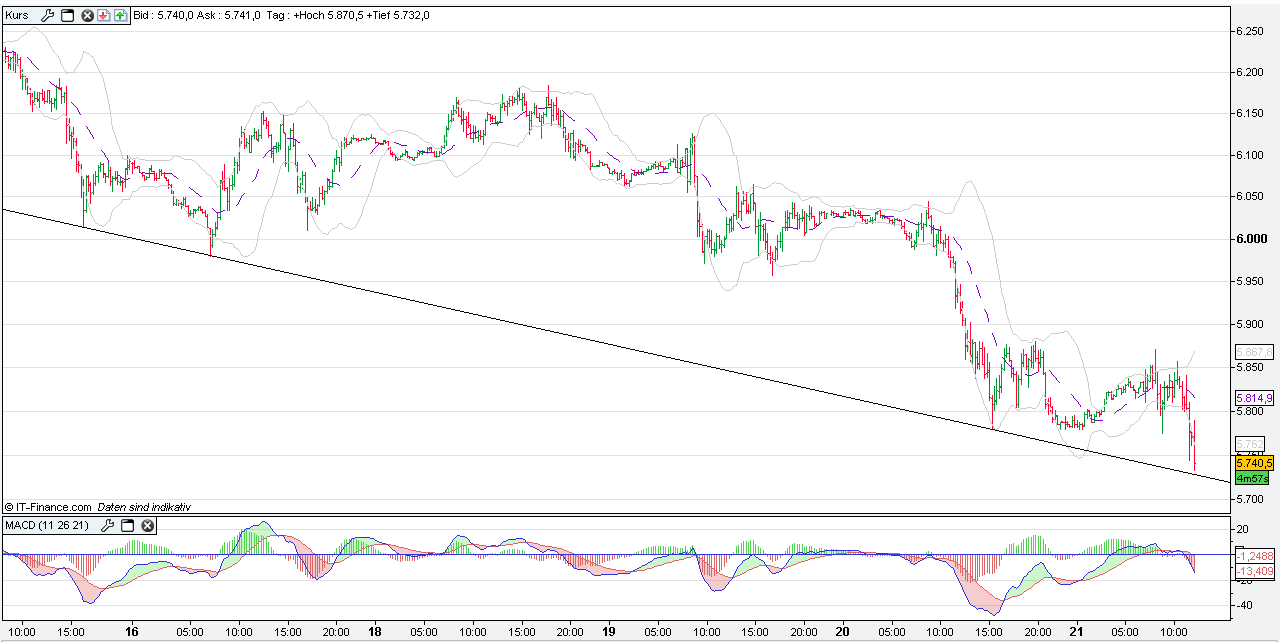
Task: Open the MACD indicator settings wrench icon
Action: 107,526
